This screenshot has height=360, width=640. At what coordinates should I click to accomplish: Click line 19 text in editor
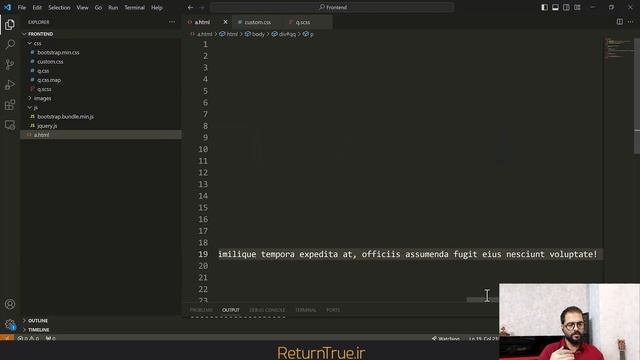[x=407, y=254]
